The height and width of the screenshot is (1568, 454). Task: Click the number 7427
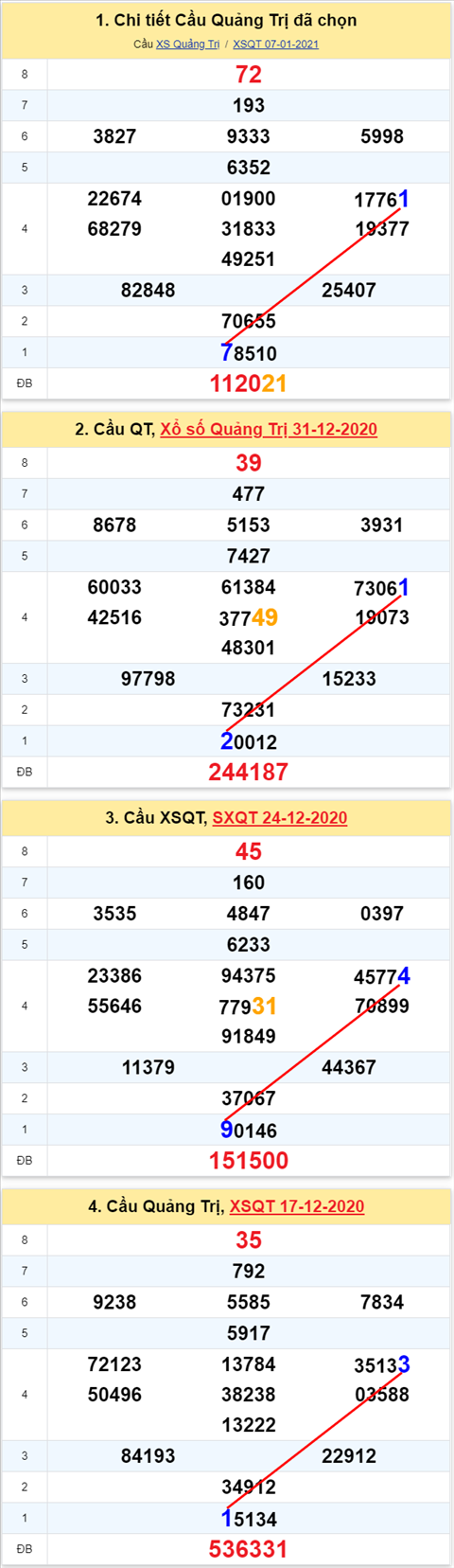(249, 556)
